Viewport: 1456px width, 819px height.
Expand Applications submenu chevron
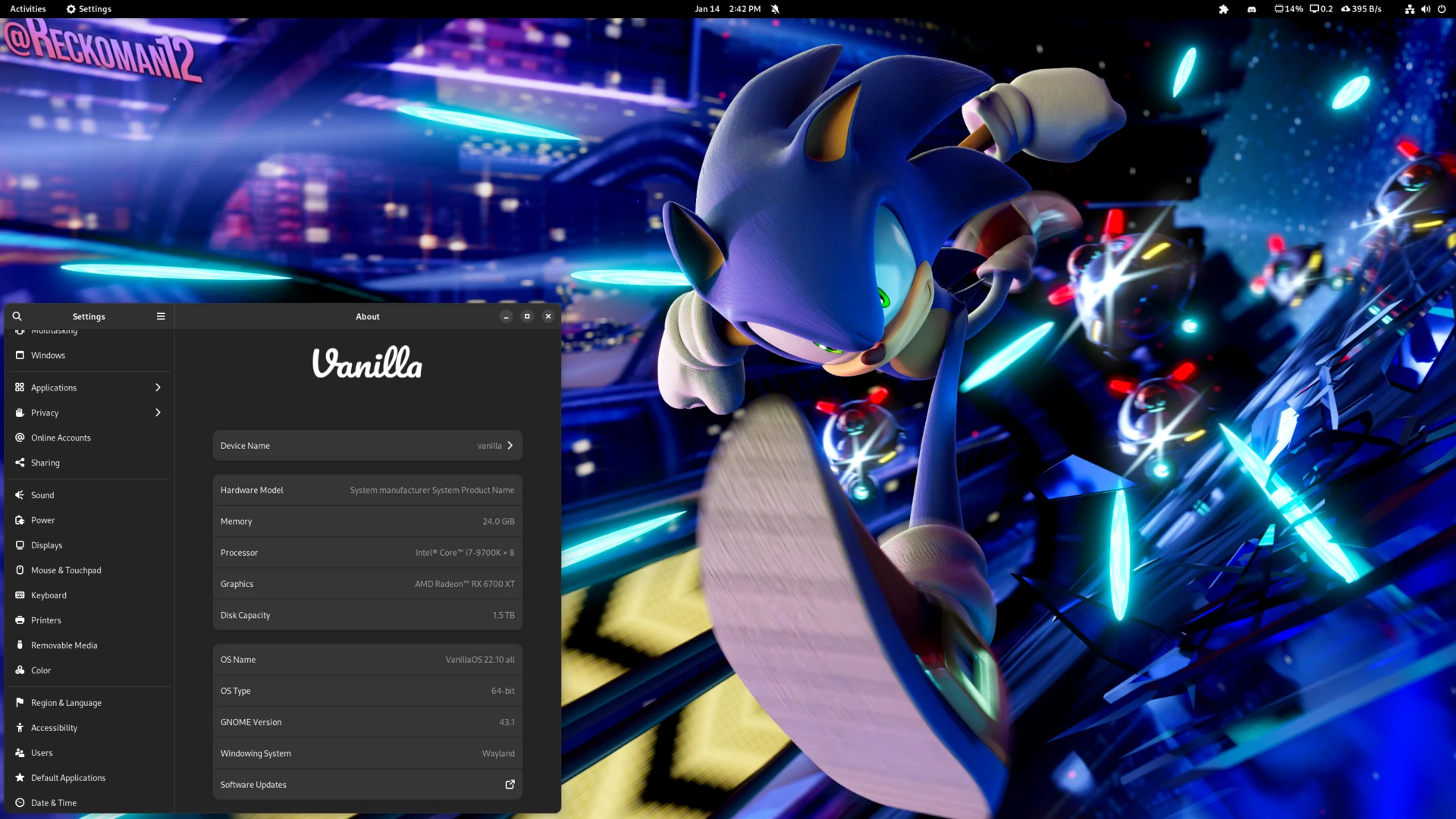[158, 388]
